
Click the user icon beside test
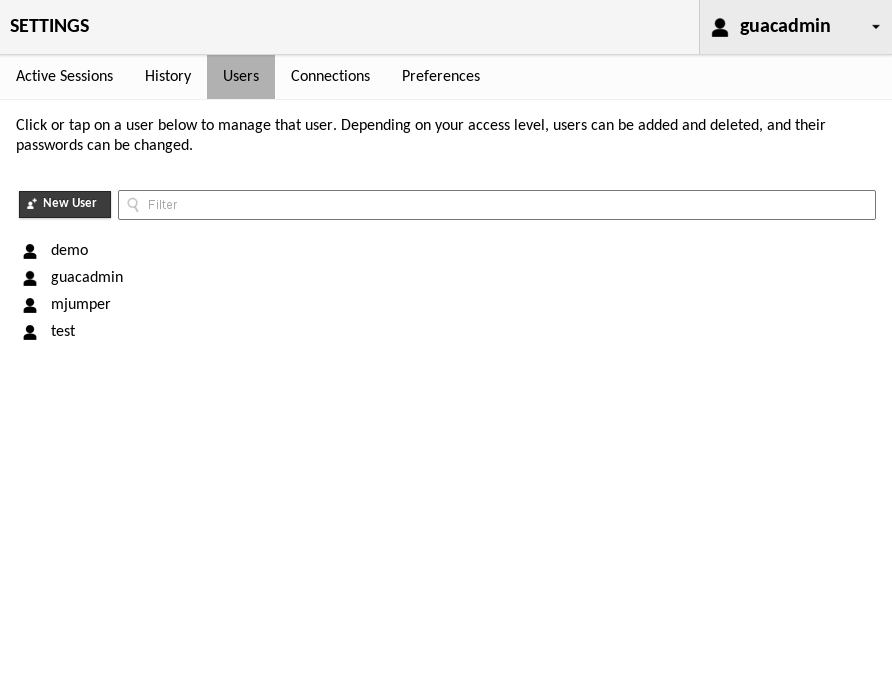tap(30, 332)
